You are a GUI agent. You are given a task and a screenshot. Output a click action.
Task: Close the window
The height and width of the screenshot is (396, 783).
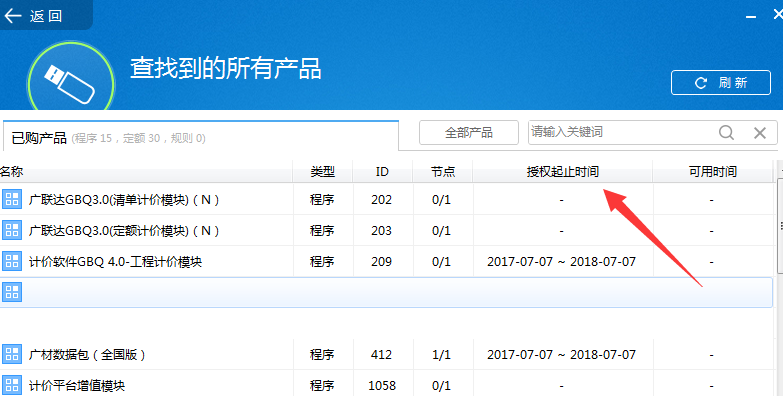778,14
